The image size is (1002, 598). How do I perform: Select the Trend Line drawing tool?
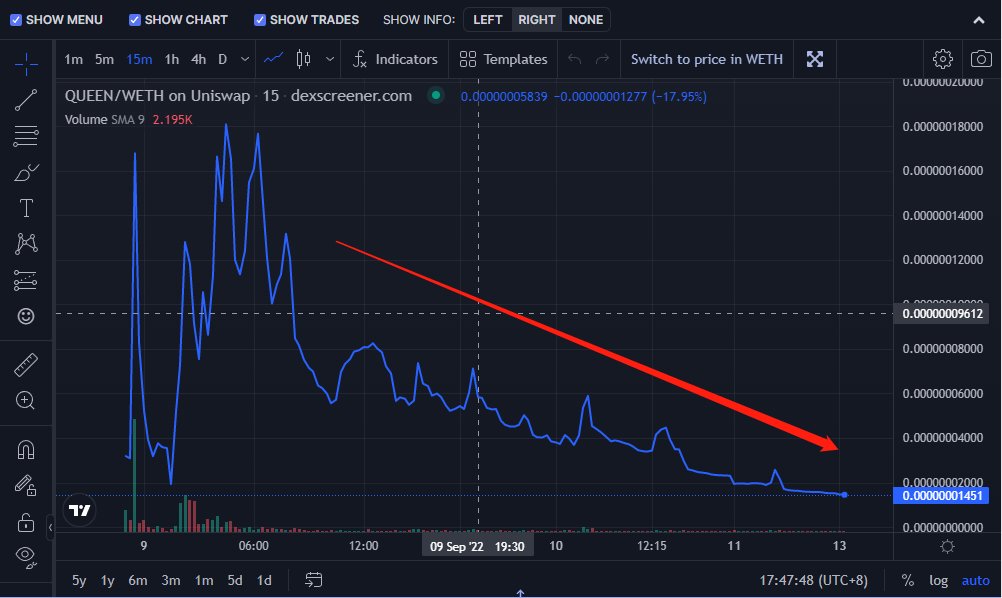[27, 99]
